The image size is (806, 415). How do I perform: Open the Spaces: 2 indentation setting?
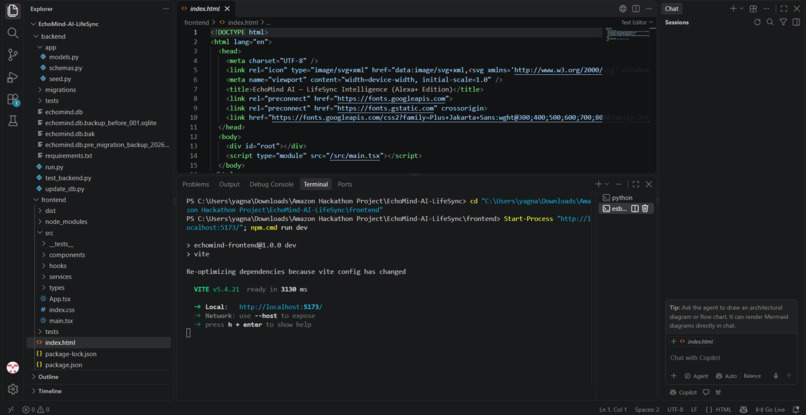click(x=647, y=409)
